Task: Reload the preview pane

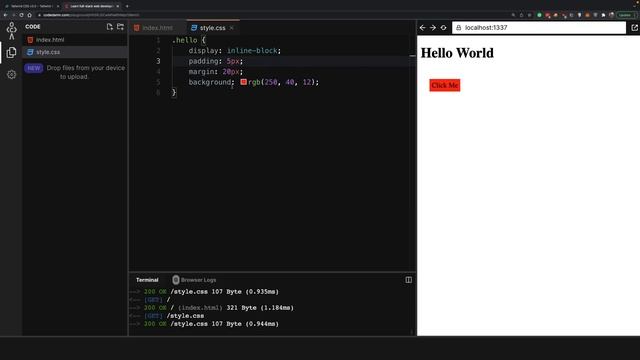Action: tap(443, 28)
